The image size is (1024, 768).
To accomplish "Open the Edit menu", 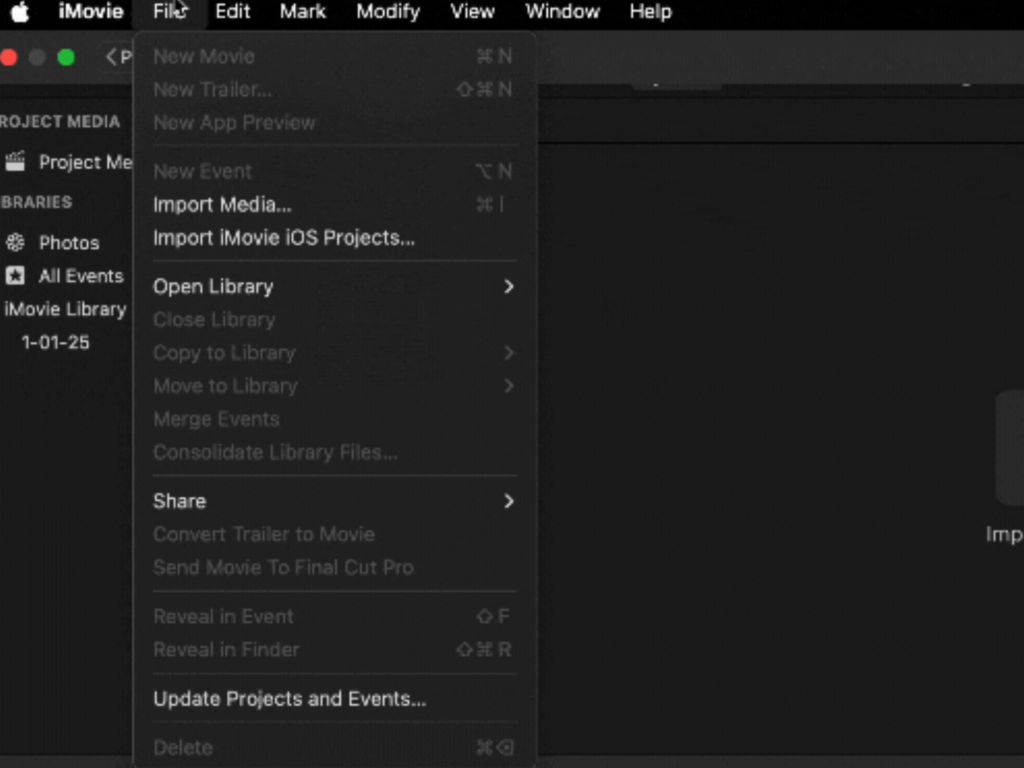I will (233, 12).
